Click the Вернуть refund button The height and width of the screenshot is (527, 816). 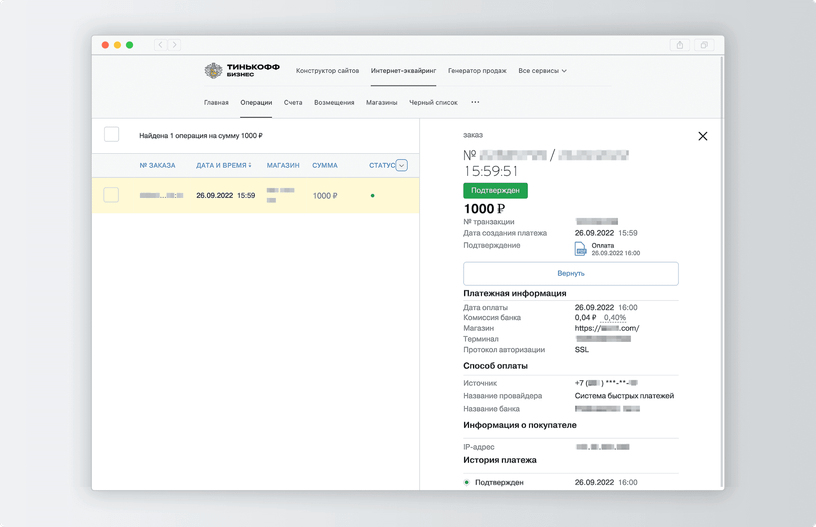pyautogui.click(x=571, y=274)
